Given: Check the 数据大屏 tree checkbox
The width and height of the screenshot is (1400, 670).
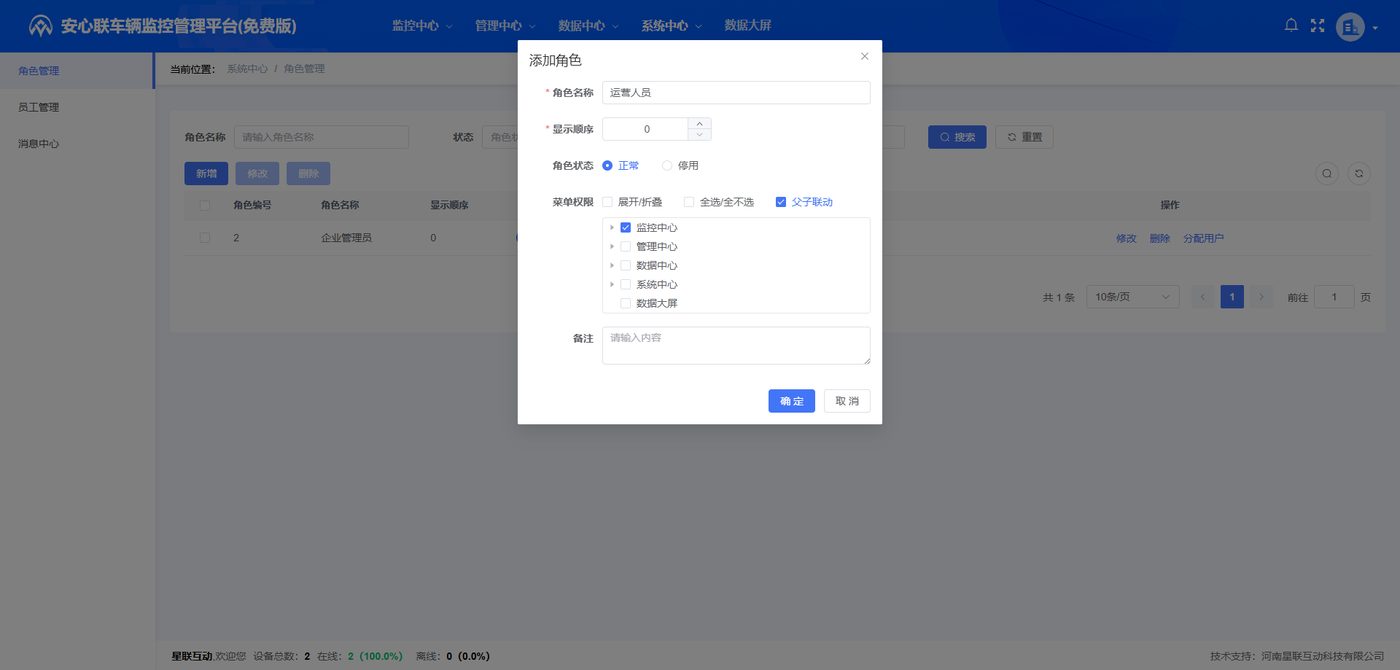Looking at the screenshot, I should click(x=626, y=303).
